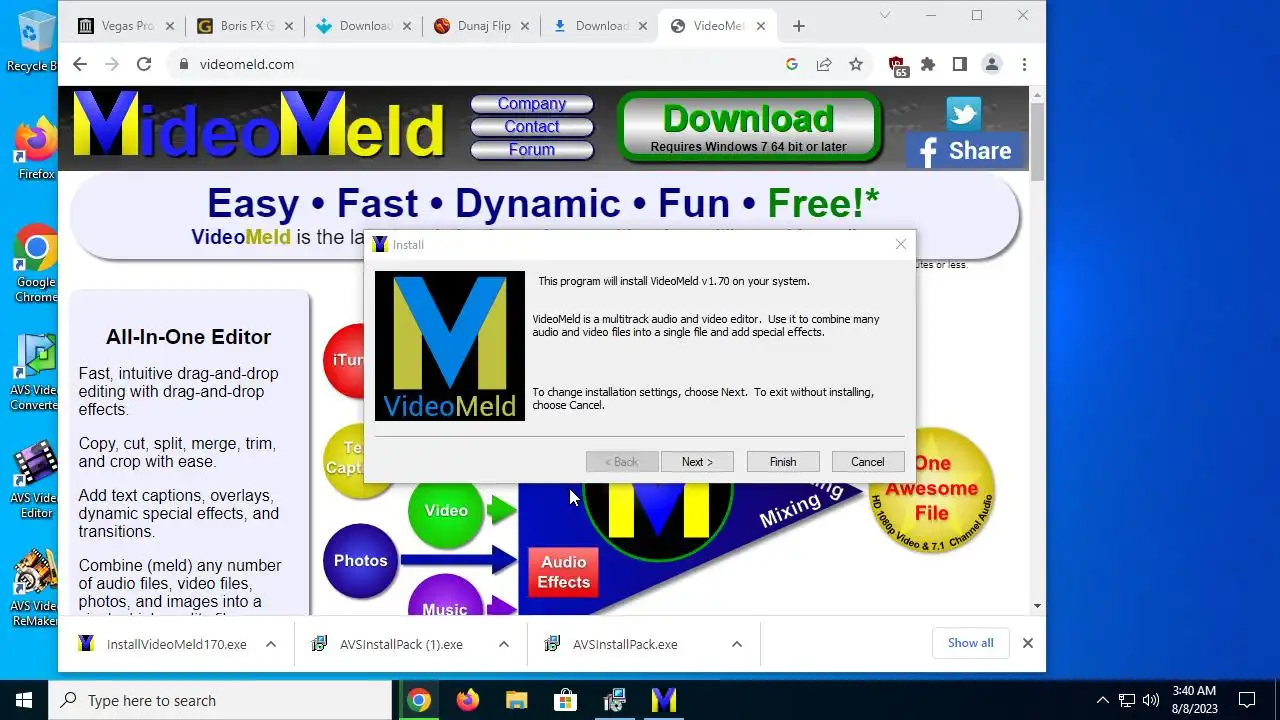Click the Google icon in address bar
This screenshot has height=720, width=1280.
tap(792, 64)
